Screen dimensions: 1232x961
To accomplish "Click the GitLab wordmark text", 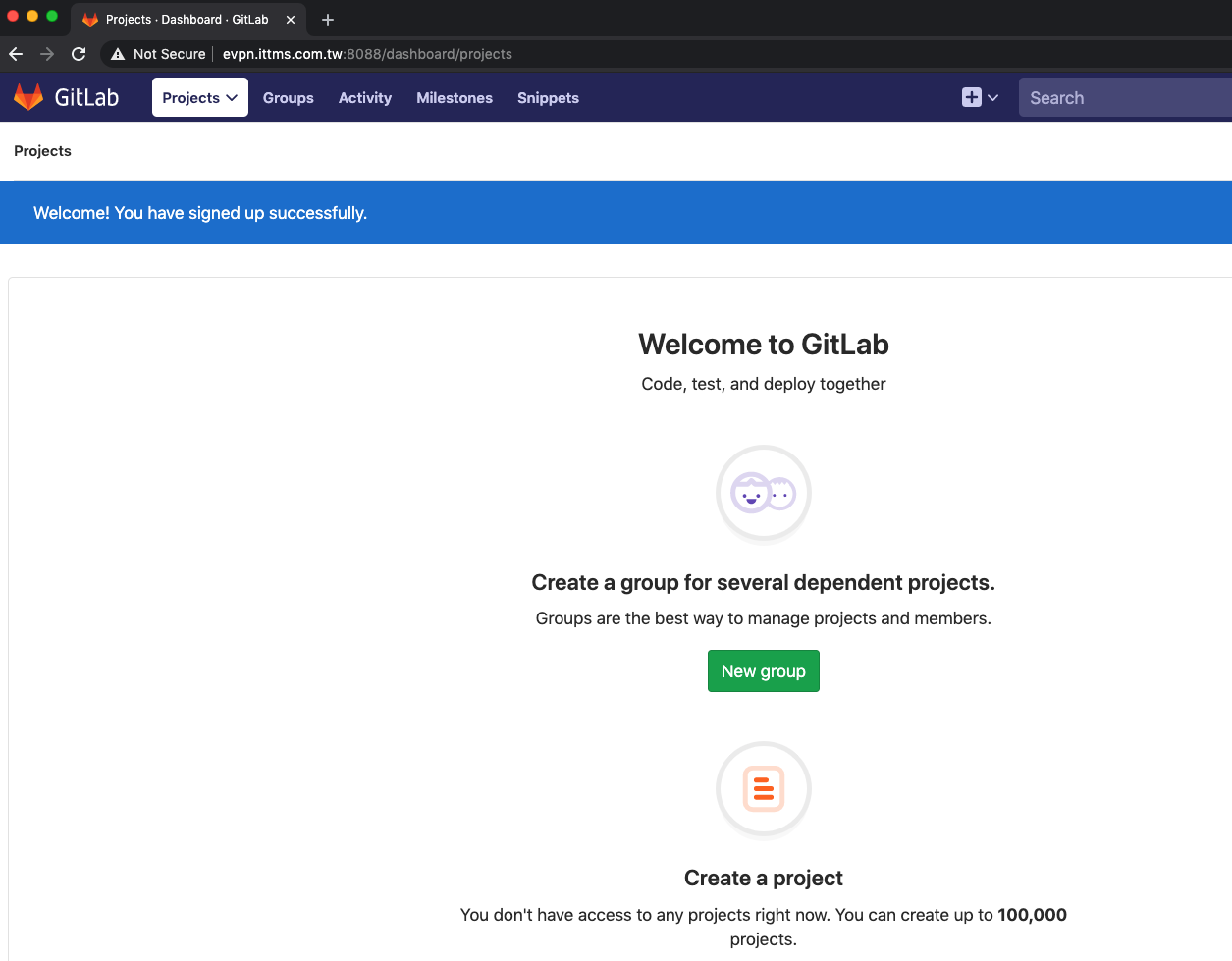I will (87, 97).
